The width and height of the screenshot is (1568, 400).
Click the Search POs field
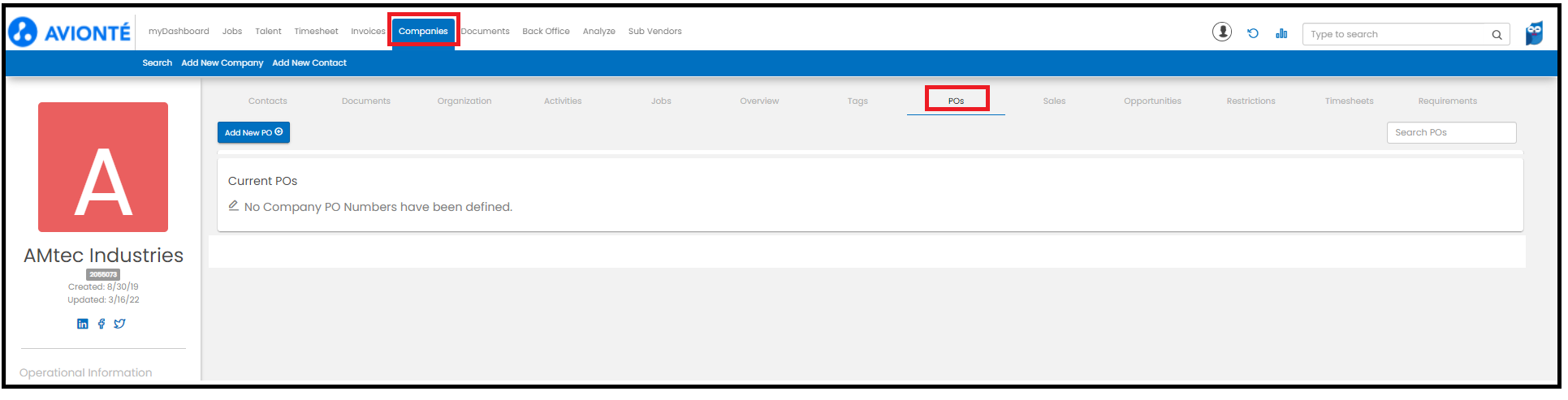[1451, 132]
